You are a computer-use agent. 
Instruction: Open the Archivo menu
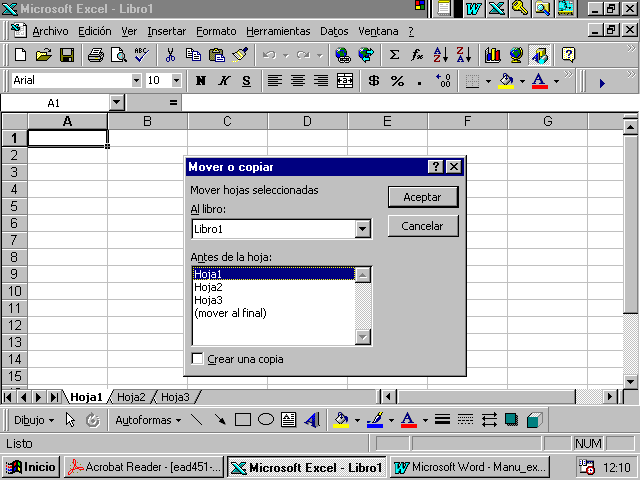click(x=50, y=31)
